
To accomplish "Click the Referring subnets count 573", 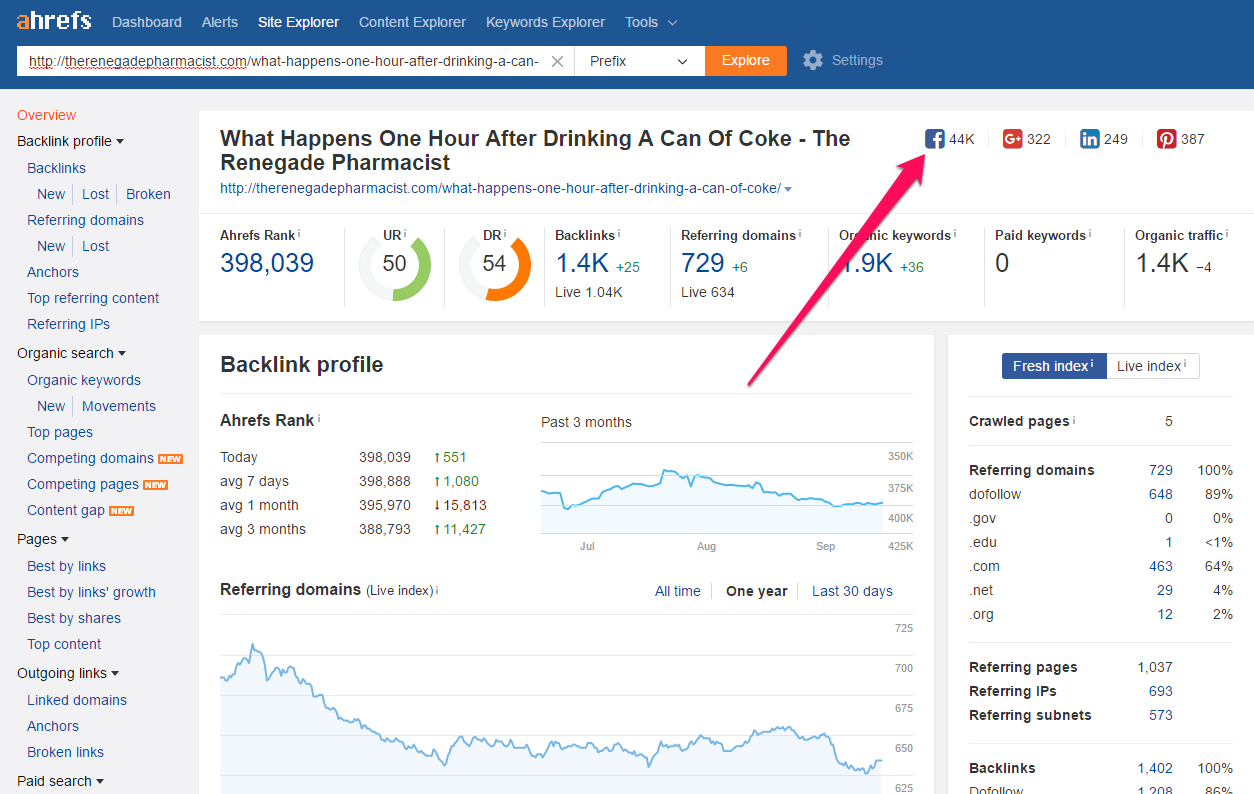I will coord(1161,715).
